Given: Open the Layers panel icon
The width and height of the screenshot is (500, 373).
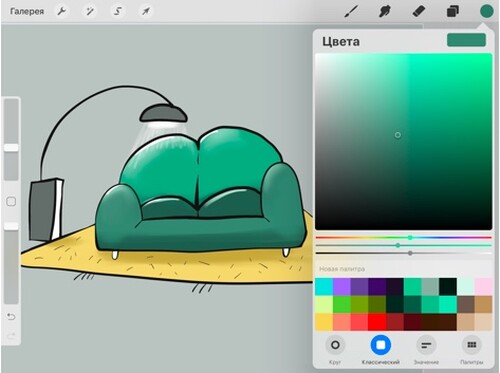Looking at the screenshot, I should [x=452, y=11].
